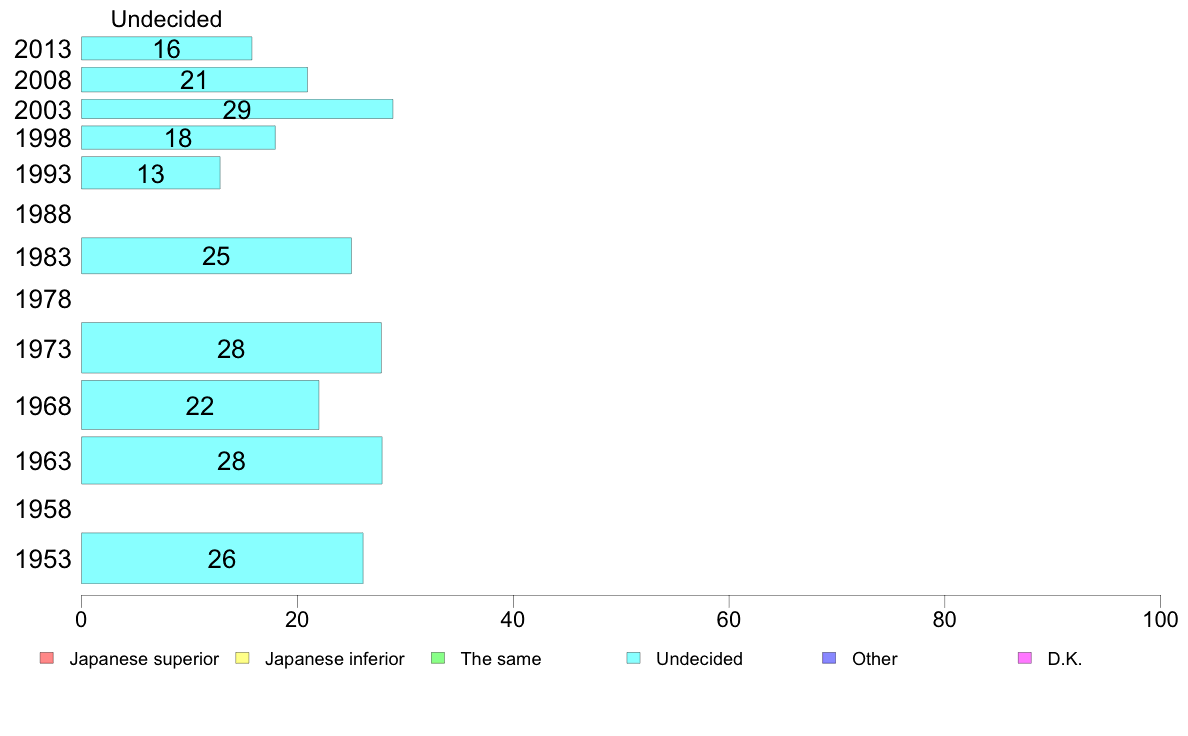The width and height of the screenshot is (1188, 736).
Task: Select the 1953 bar with value 26
Action: click(222, 559)
